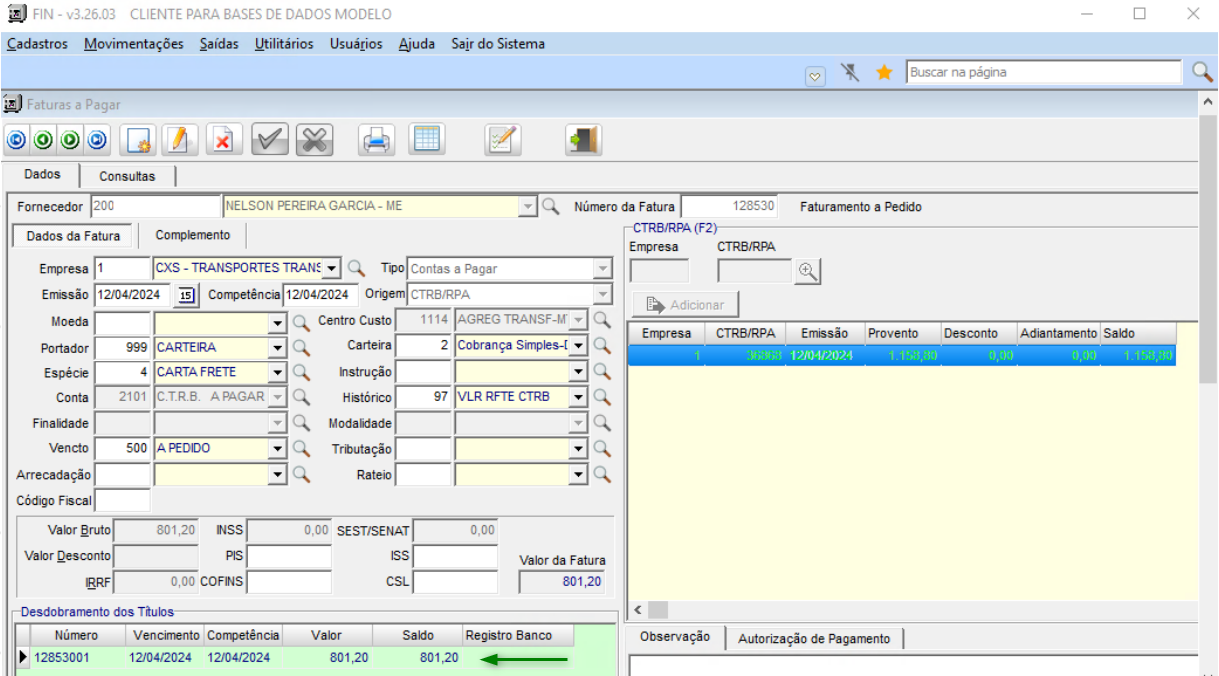Click the printer icon
The image size is (1219, 676).
pos(376,140)
